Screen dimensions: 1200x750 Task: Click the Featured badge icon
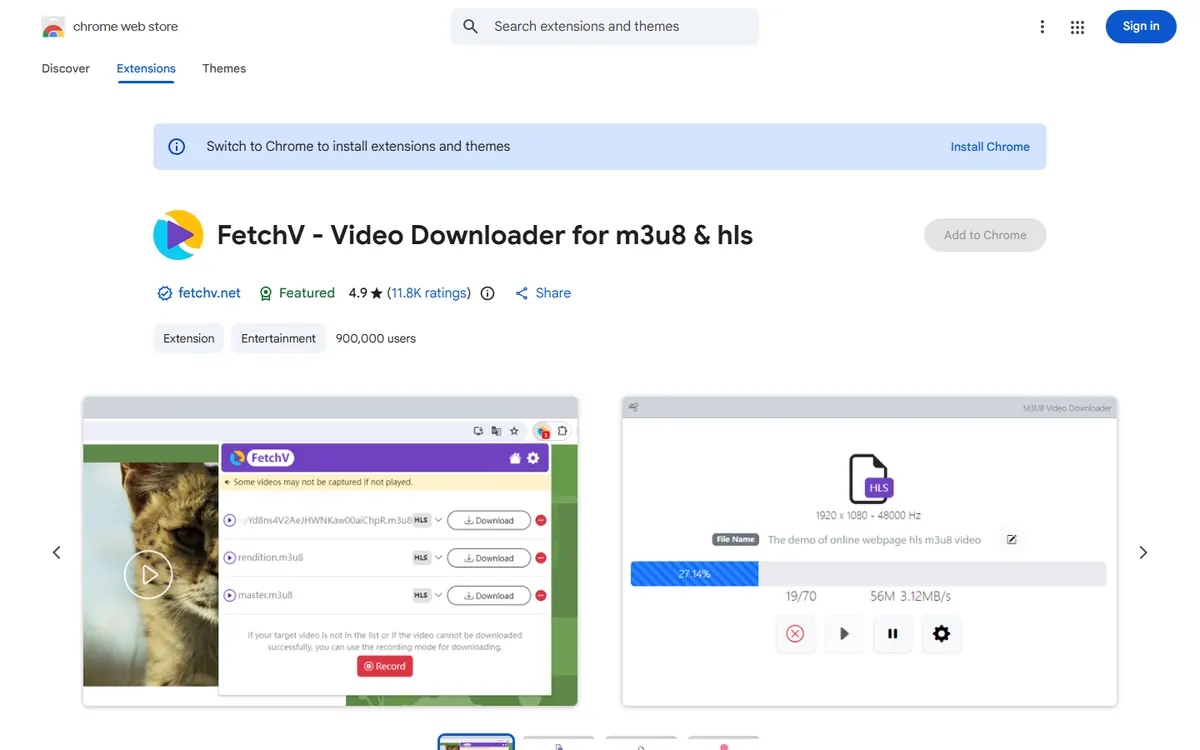[266, 294]
